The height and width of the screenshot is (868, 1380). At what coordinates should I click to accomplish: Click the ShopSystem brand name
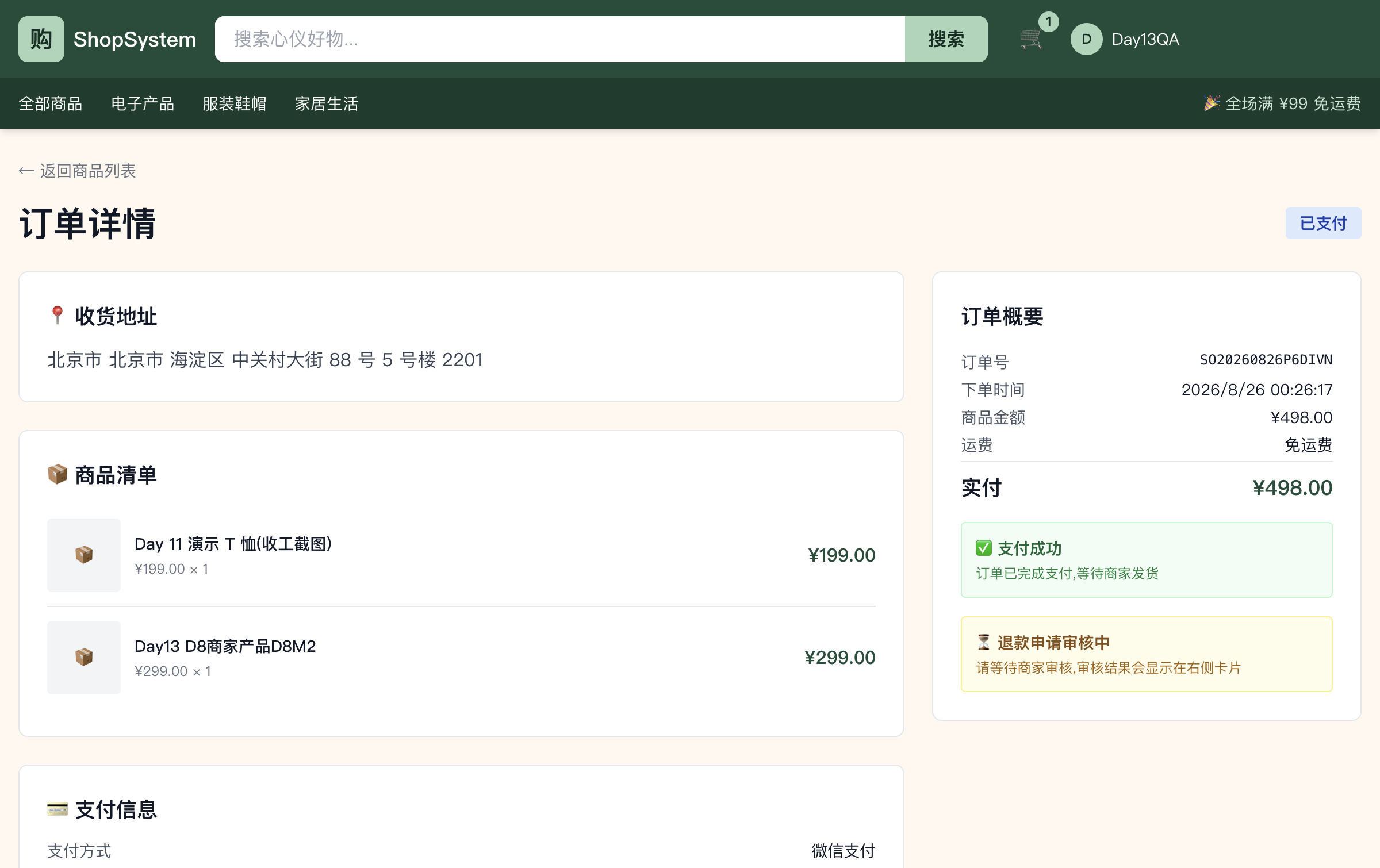[x=135, y=39]
